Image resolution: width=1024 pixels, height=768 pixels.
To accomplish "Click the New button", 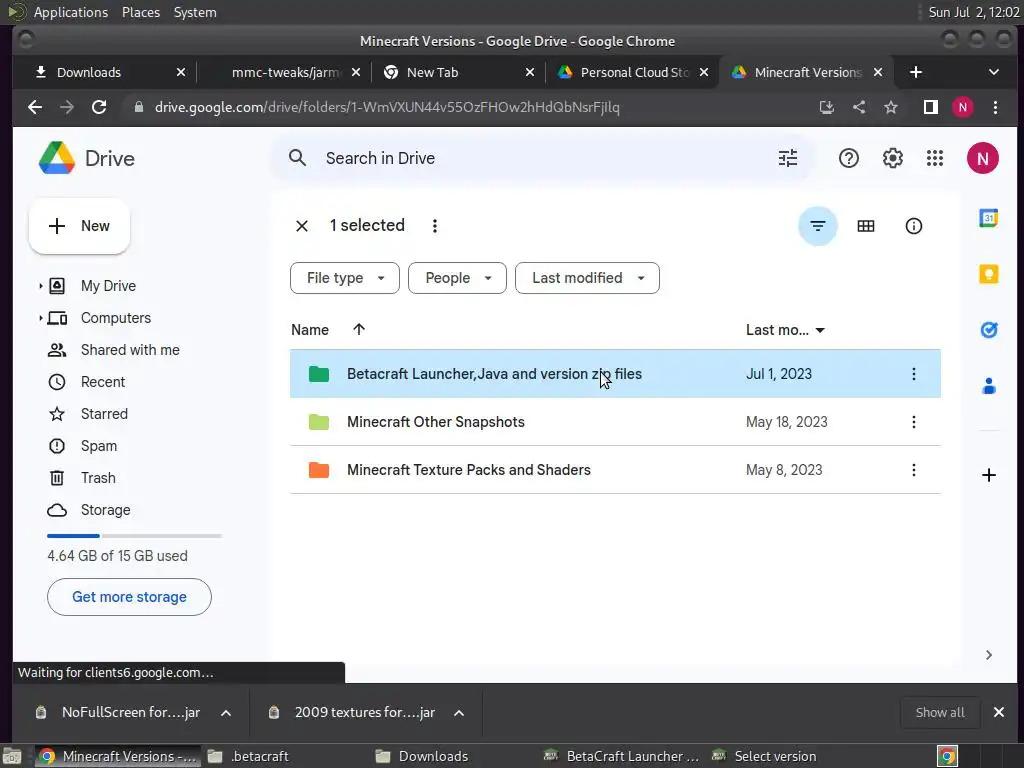I will 79,226.
